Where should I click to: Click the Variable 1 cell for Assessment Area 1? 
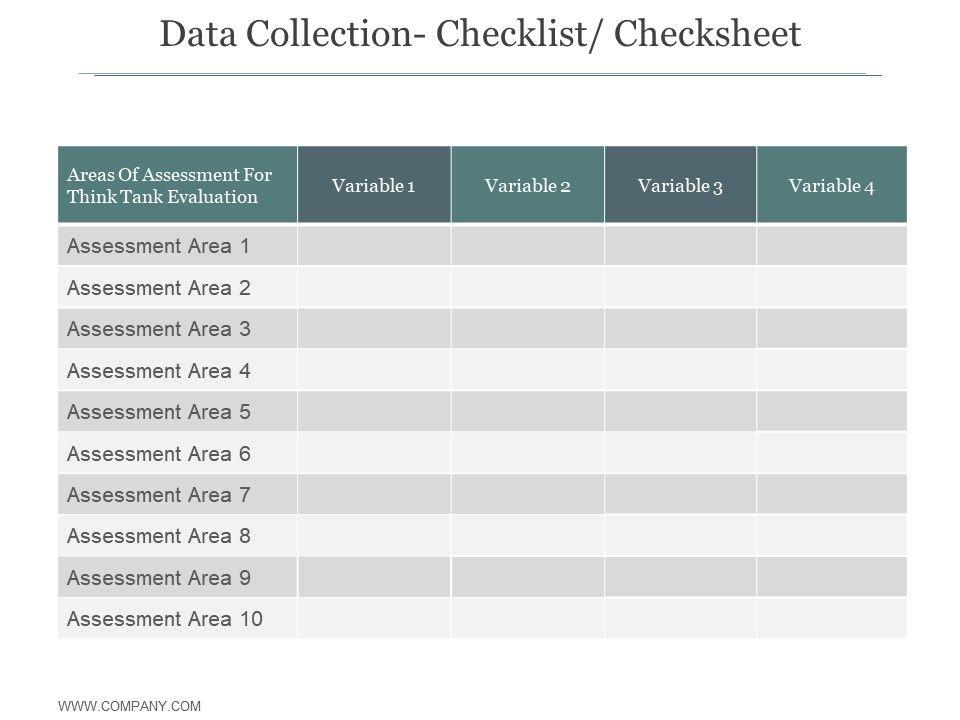374,246
